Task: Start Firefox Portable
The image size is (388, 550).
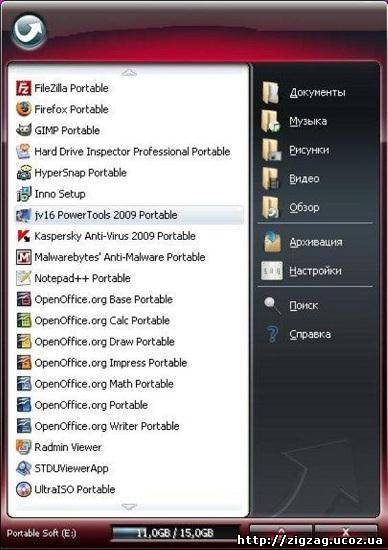Action: [129, 109]
